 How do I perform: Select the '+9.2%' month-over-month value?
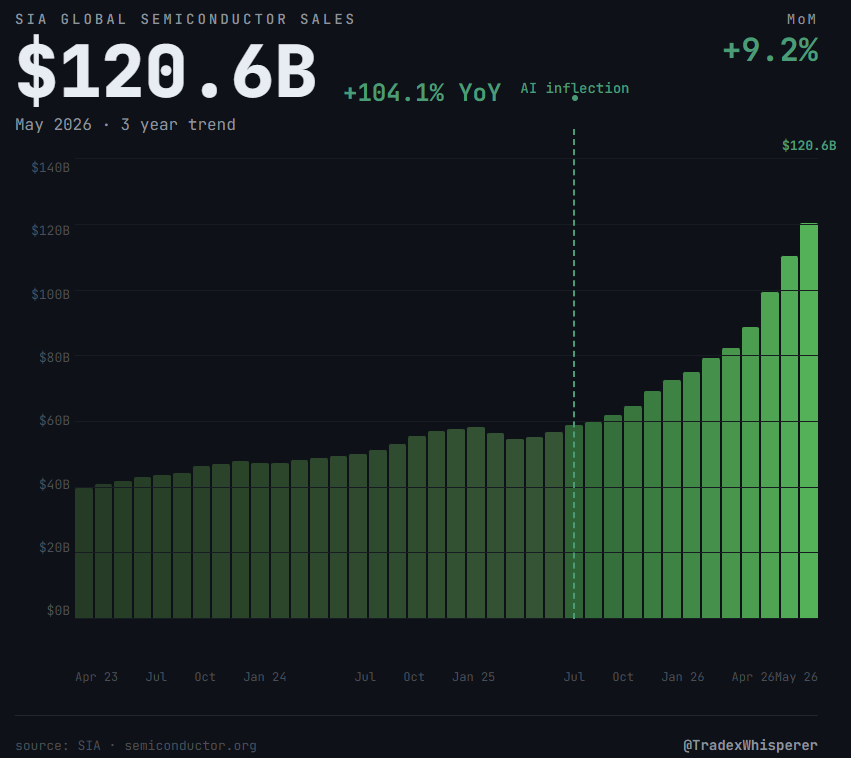(x=771, y=50)
